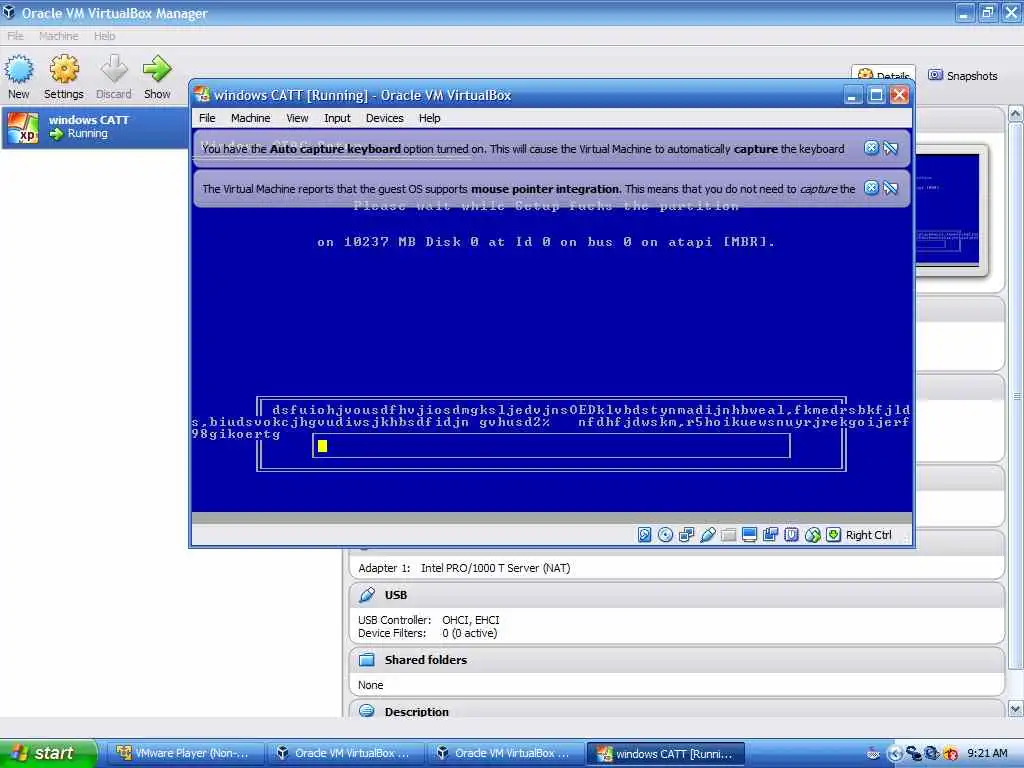Open File menu in the VM window

[x=207, y=118]
